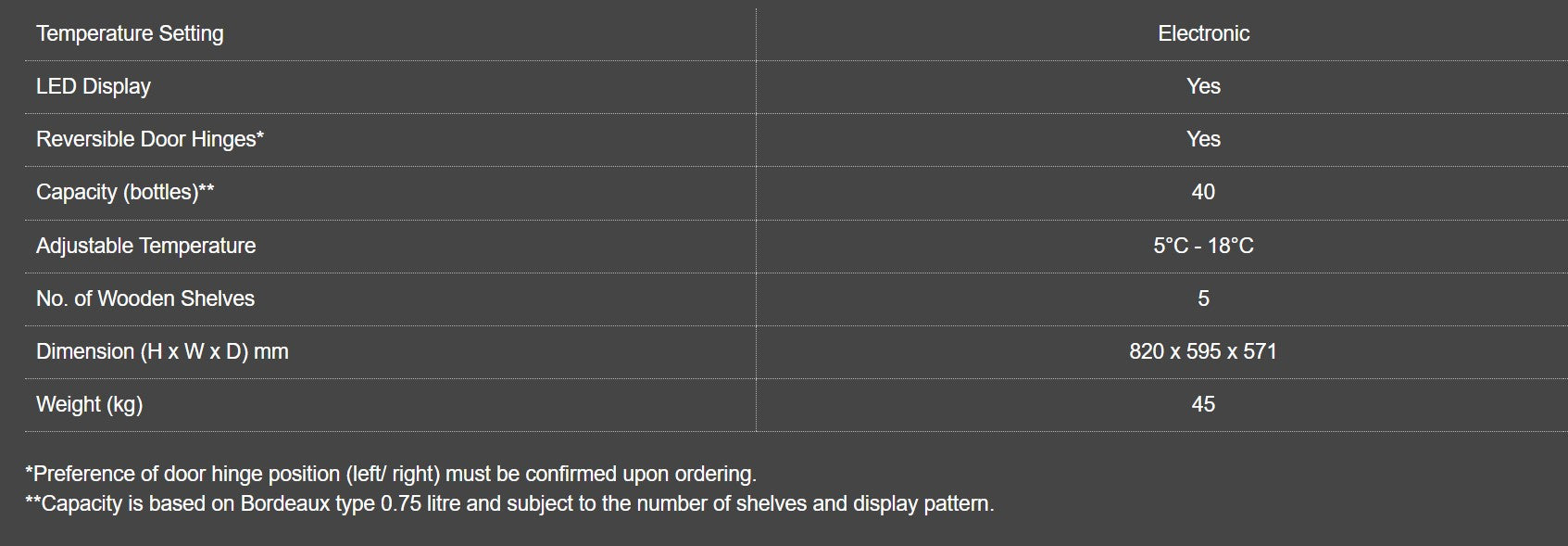Select the 5°C - 18°C value
This screenshot has height=546, width=1568.
(x=1203, y=246)
